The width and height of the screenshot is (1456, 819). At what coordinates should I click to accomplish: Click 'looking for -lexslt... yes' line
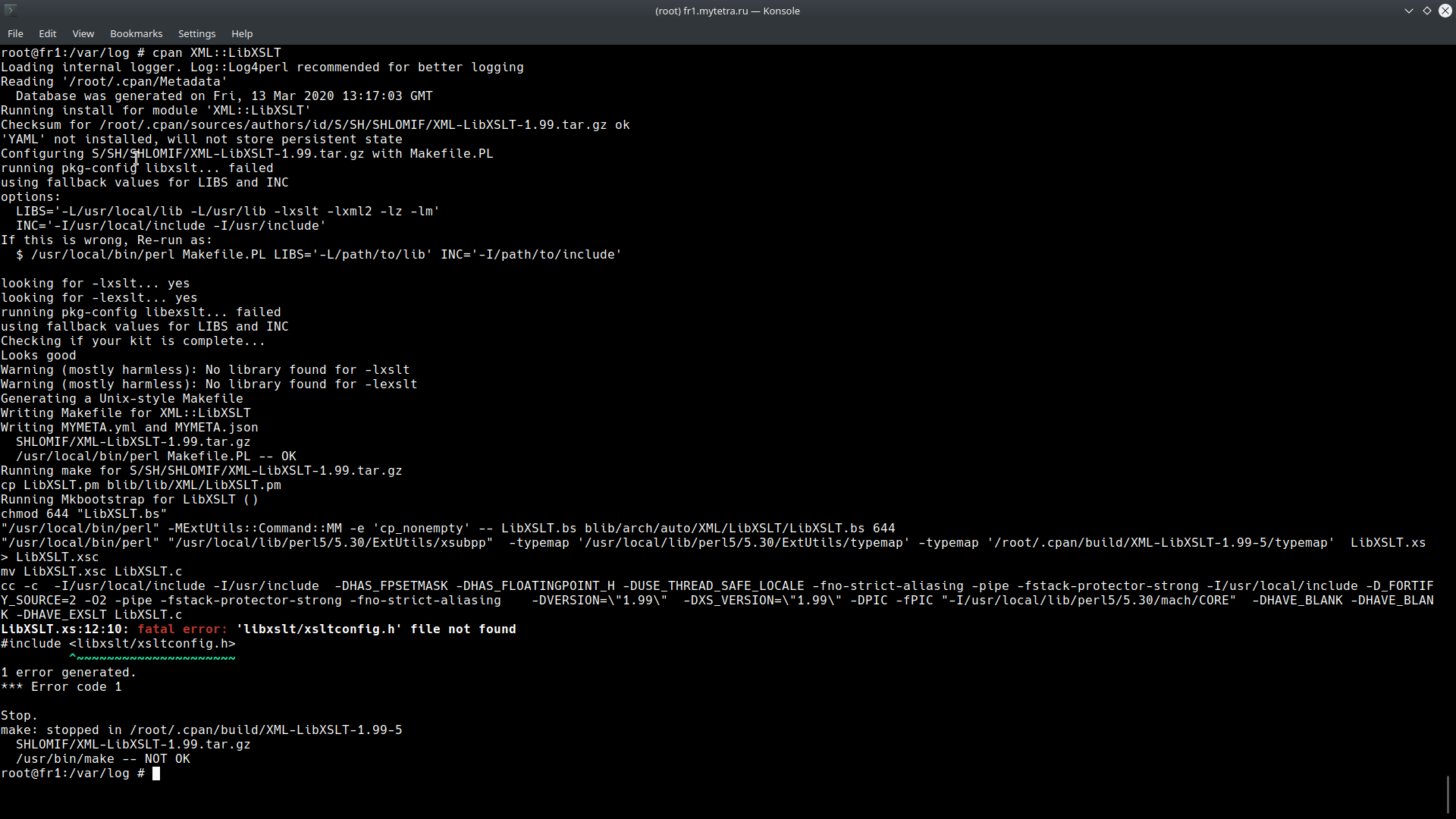click(99, 297)
